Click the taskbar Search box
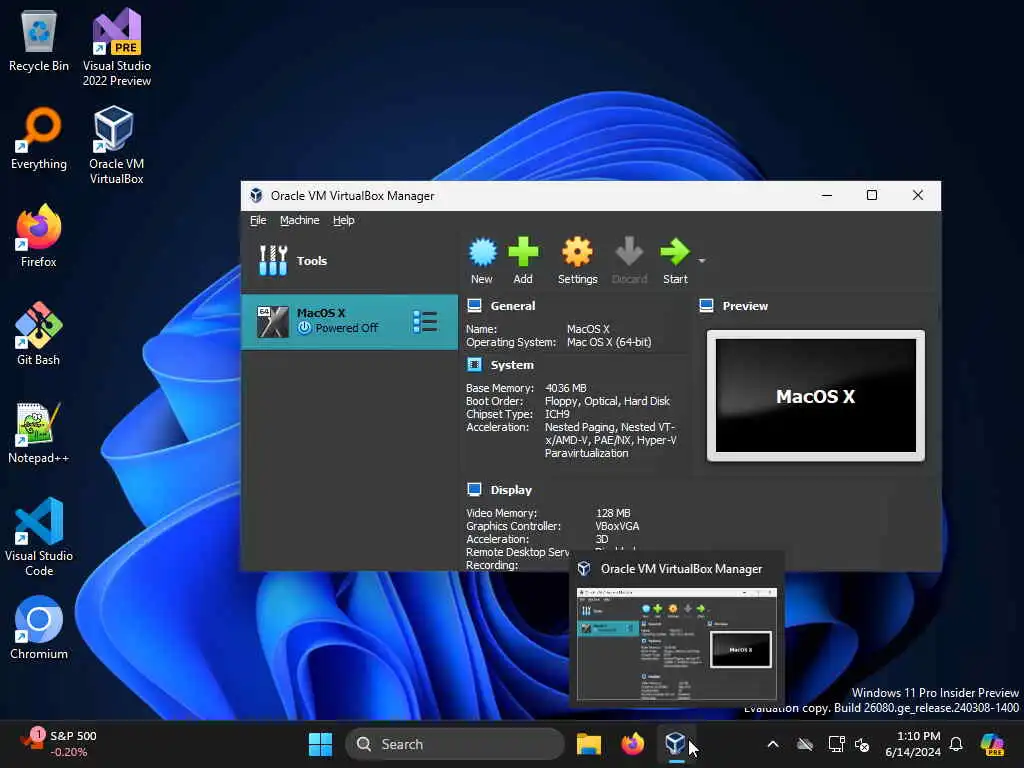Screen dimensions: 1024x768 [x=455, y=744]
